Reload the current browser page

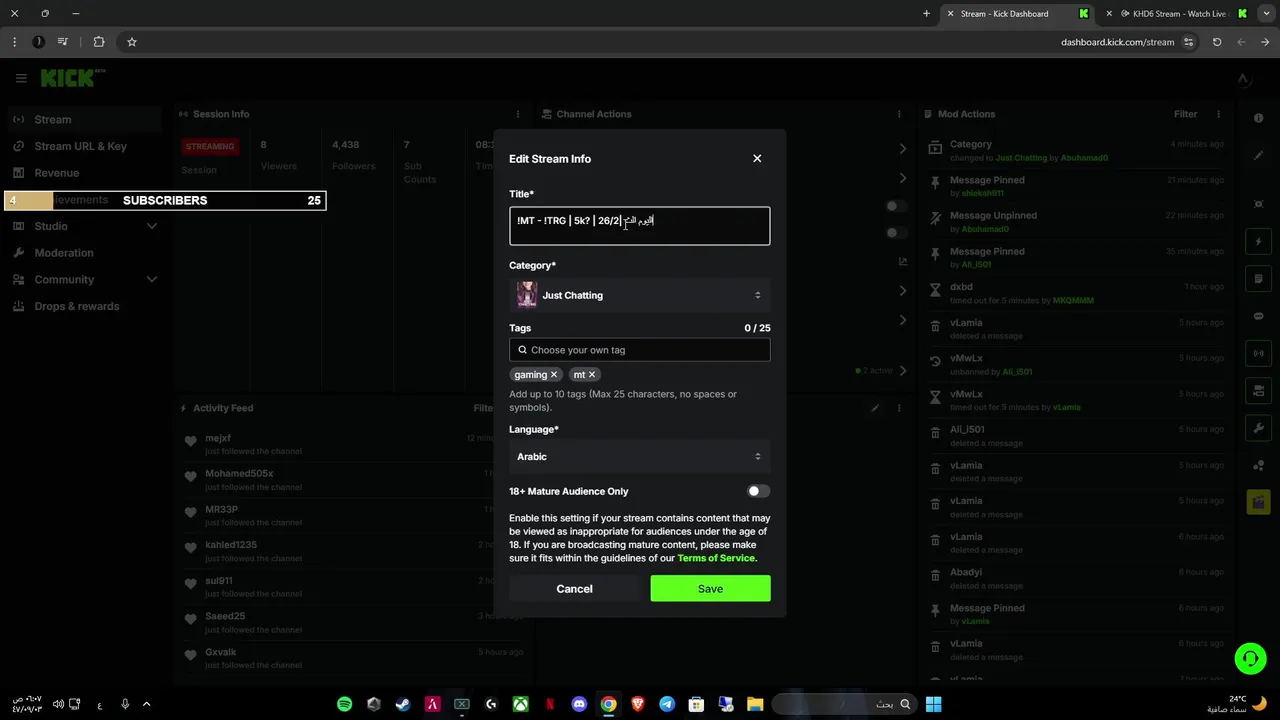pyautogui.click(x=1217, y=42)
